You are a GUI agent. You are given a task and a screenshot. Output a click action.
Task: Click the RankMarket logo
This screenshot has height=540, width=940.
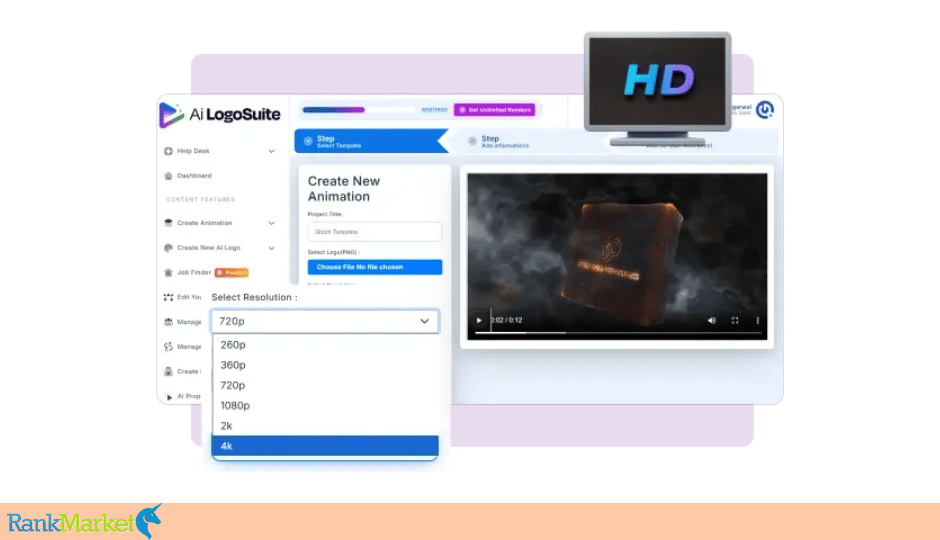(84, 521)
